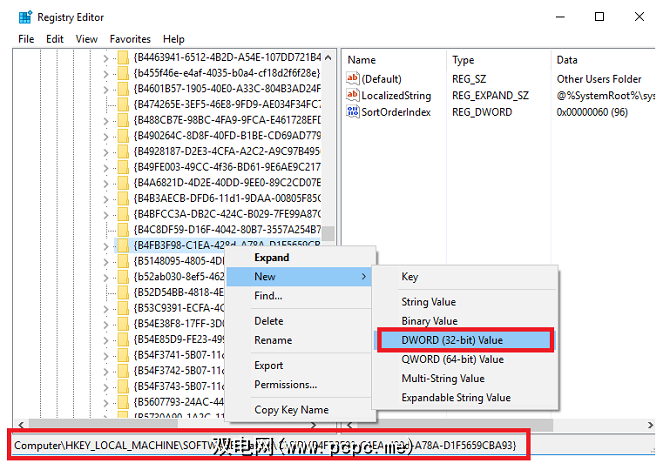Select the (Default) string value icon
Image resolution: width=670 pixels, height=470 pixels.
[x=353, y=79]
